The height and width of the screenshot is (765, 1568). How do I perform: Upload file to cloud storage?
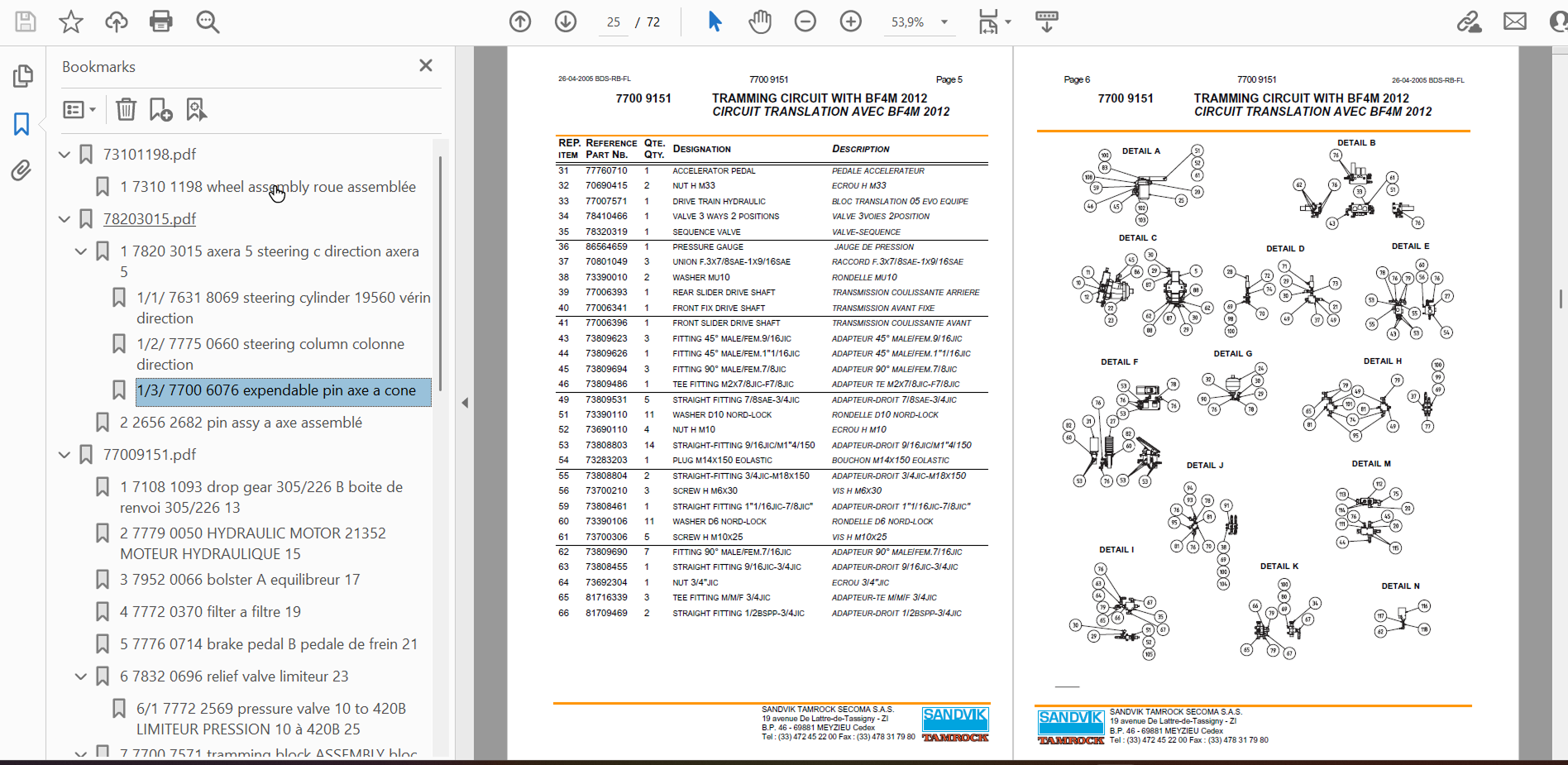[117, 22]
